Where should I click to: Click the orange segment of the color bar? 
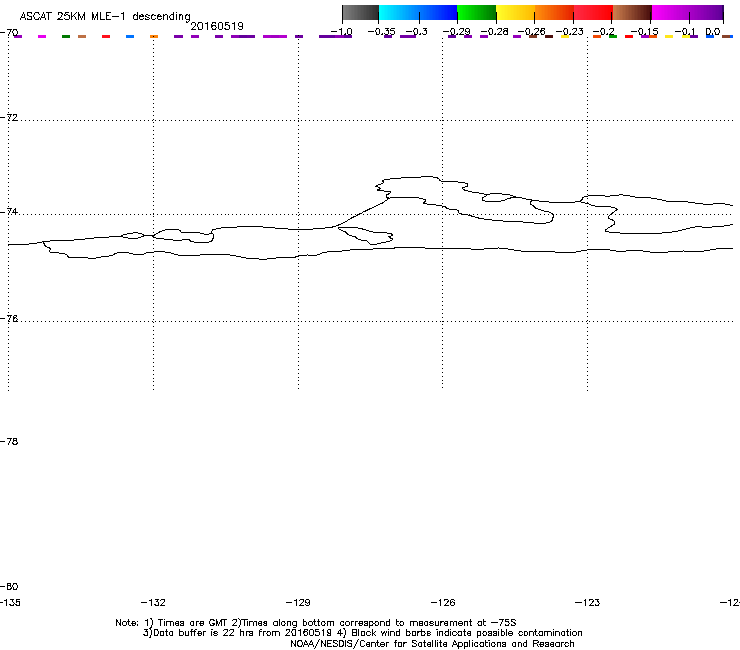[554, 13]
